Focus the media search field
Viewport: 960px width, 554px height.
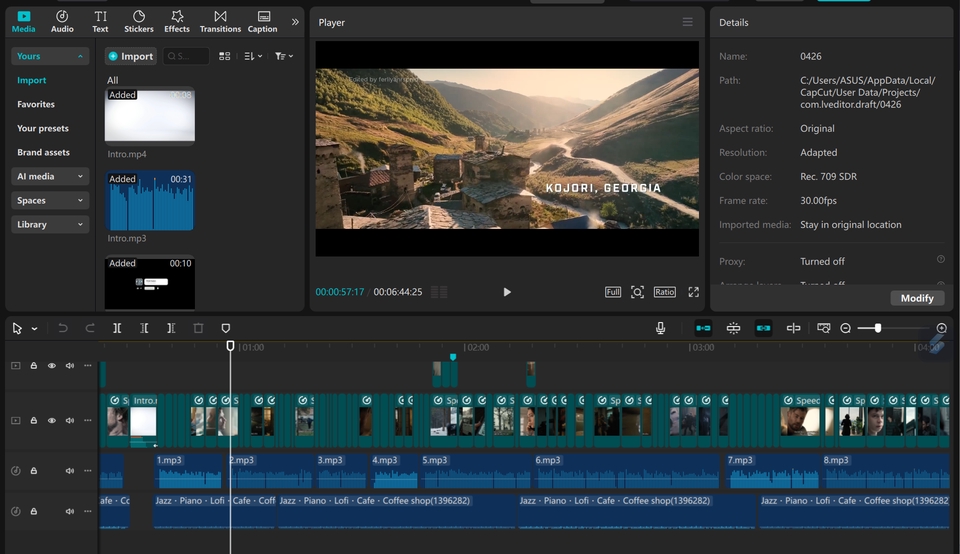[186, 56]
